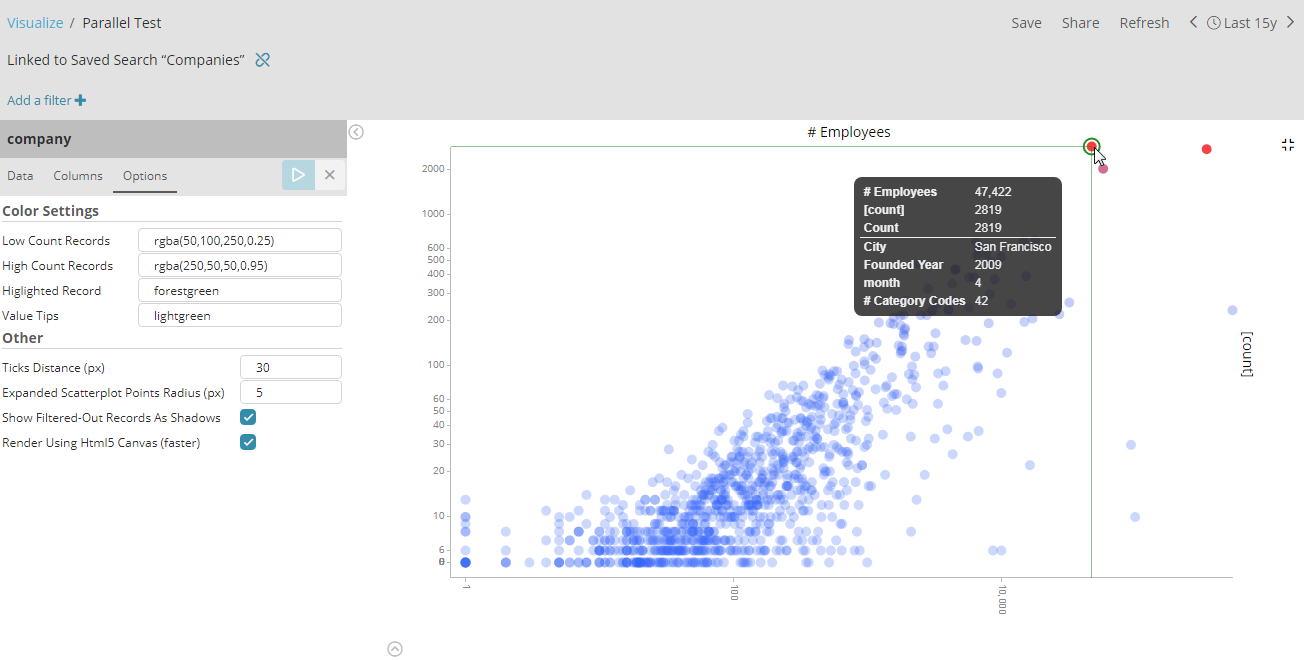The height and width of the screenshot is (661, 1304).
Task: Step to previous time range with left arrow
Action: click(1192, 21)
